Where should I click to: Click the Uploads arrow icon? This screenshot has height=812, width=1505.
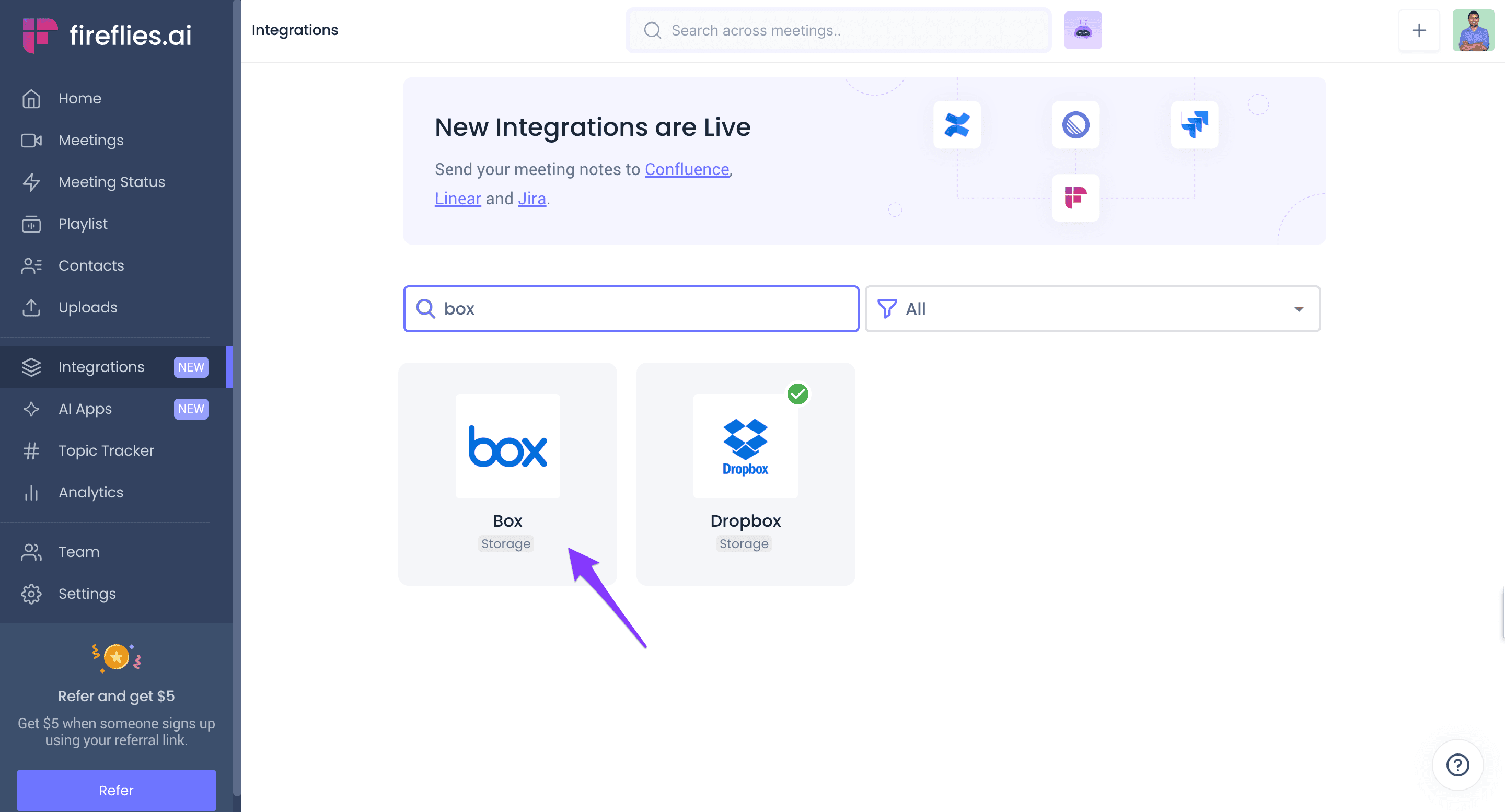click(31, 307)
